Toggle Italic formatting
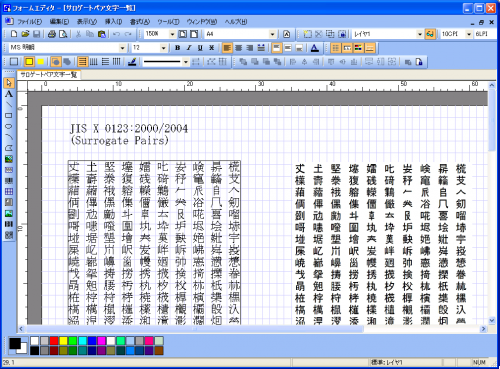 coord(189,48)
